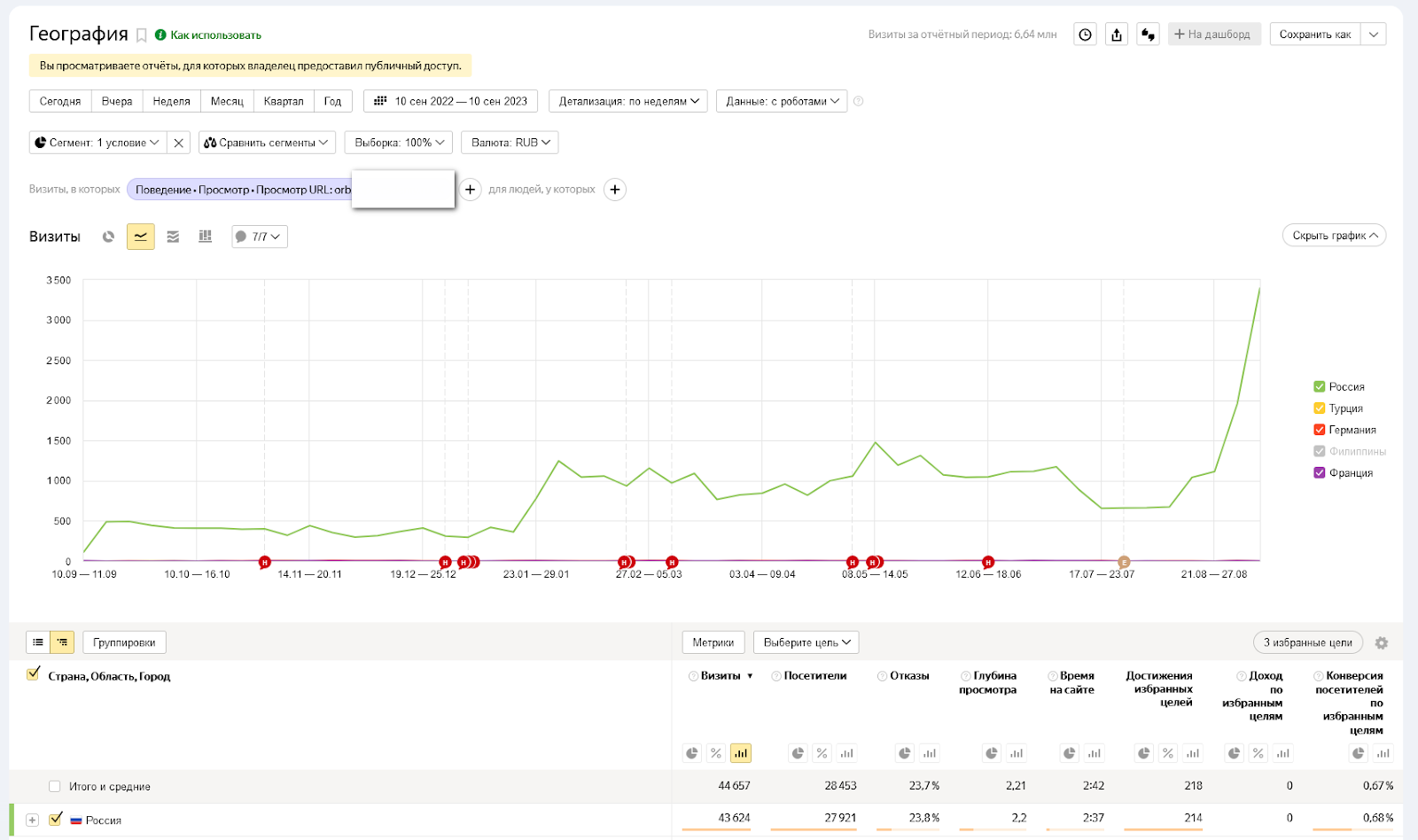Switch to column bar chart view
This screenshot has height=840, width=1418.
click(x=206, y=237)
